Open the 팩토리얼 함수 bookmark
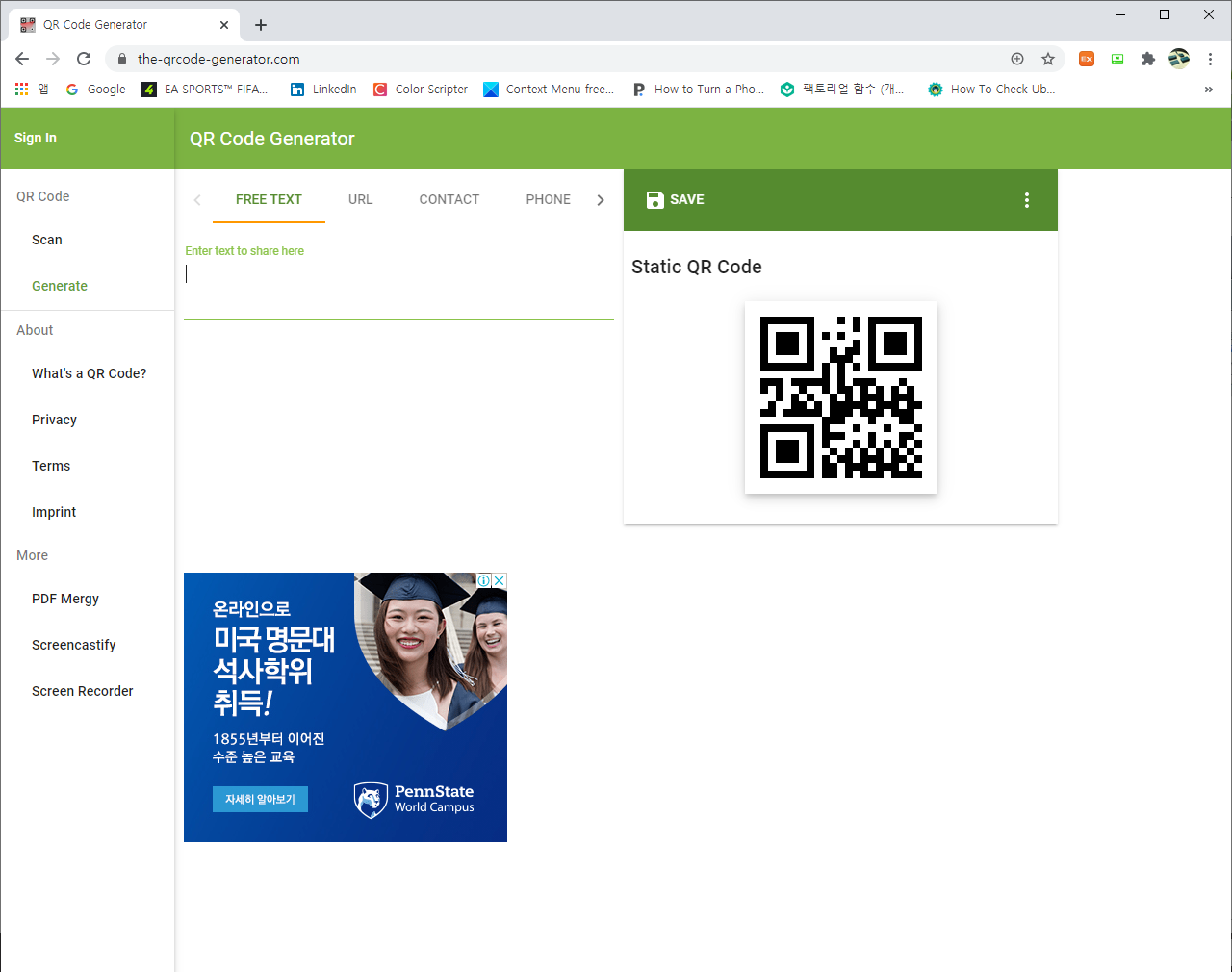This screenshot has height=972, width=1232. pos(842,89)
